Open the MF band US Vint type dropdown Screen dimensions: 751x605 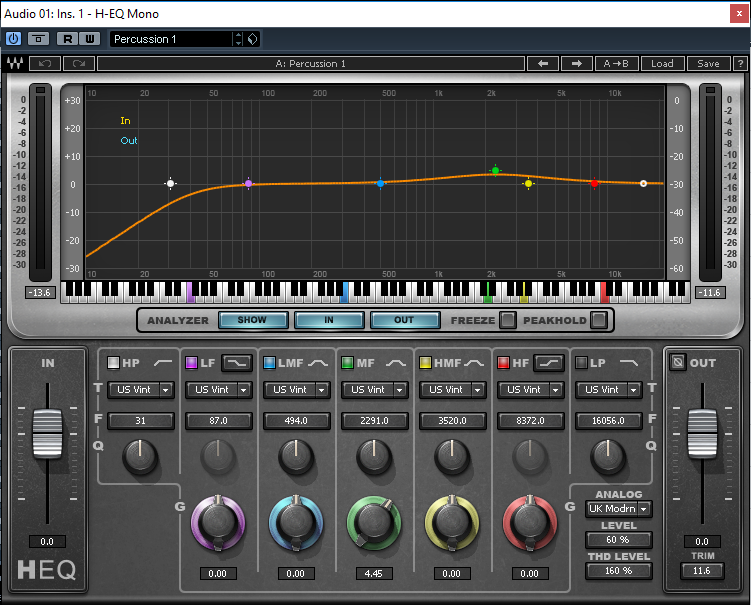(x=375, y=390)
